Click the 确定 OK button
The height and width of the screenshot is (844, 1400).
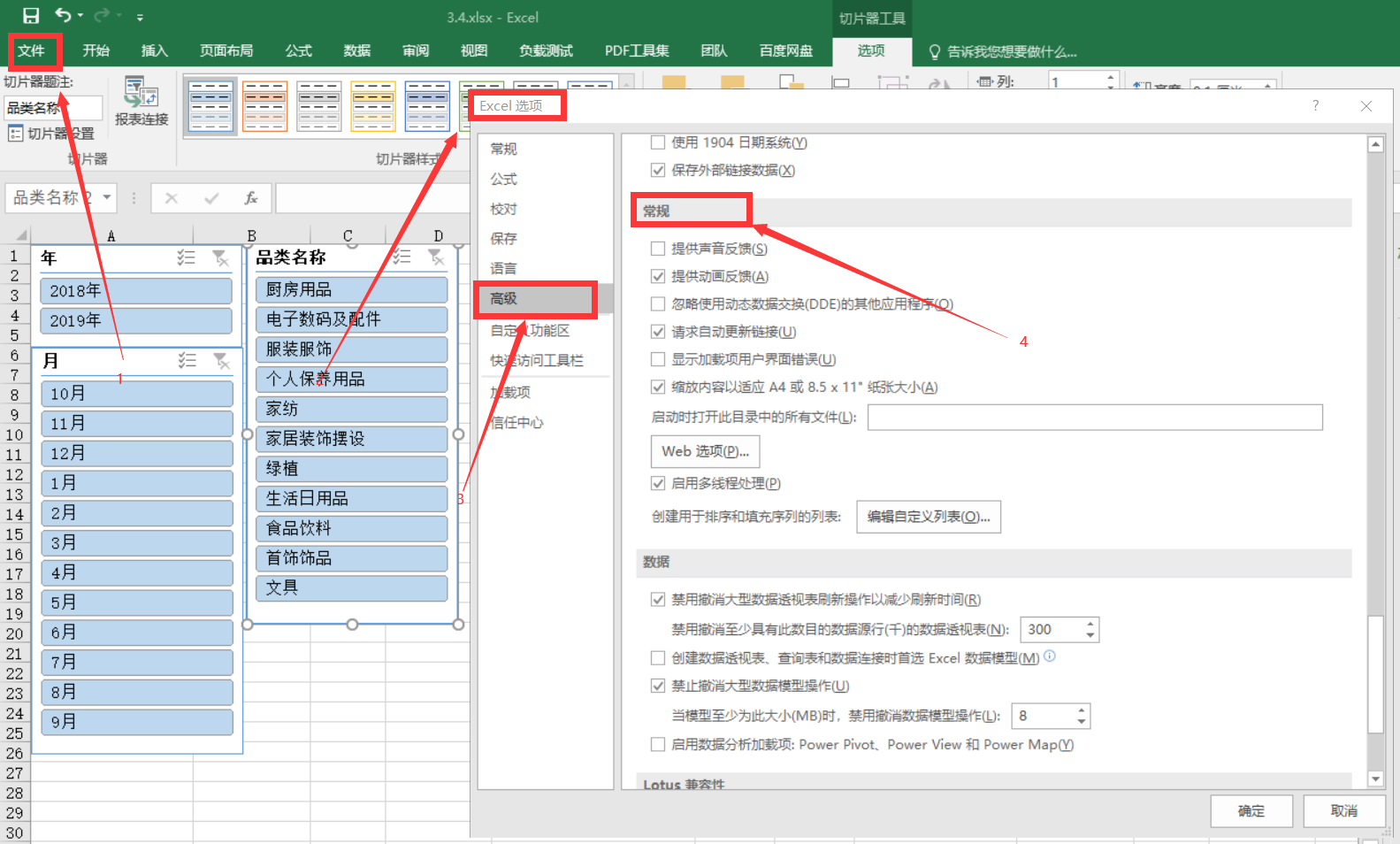pyautogui.click(x=1251, y=810)
